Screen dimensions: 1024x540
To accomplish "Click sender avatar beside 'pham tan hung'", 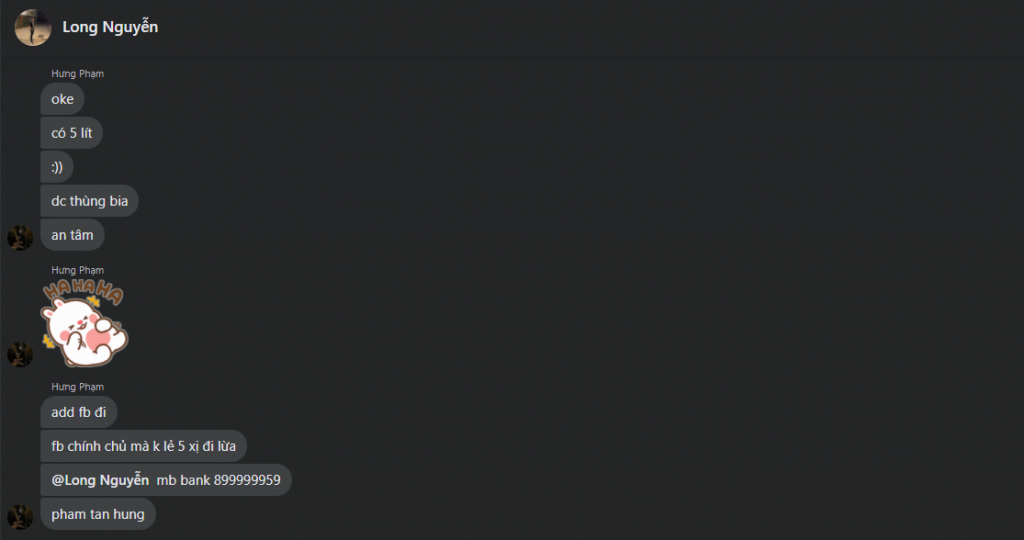I will point(20,516).
